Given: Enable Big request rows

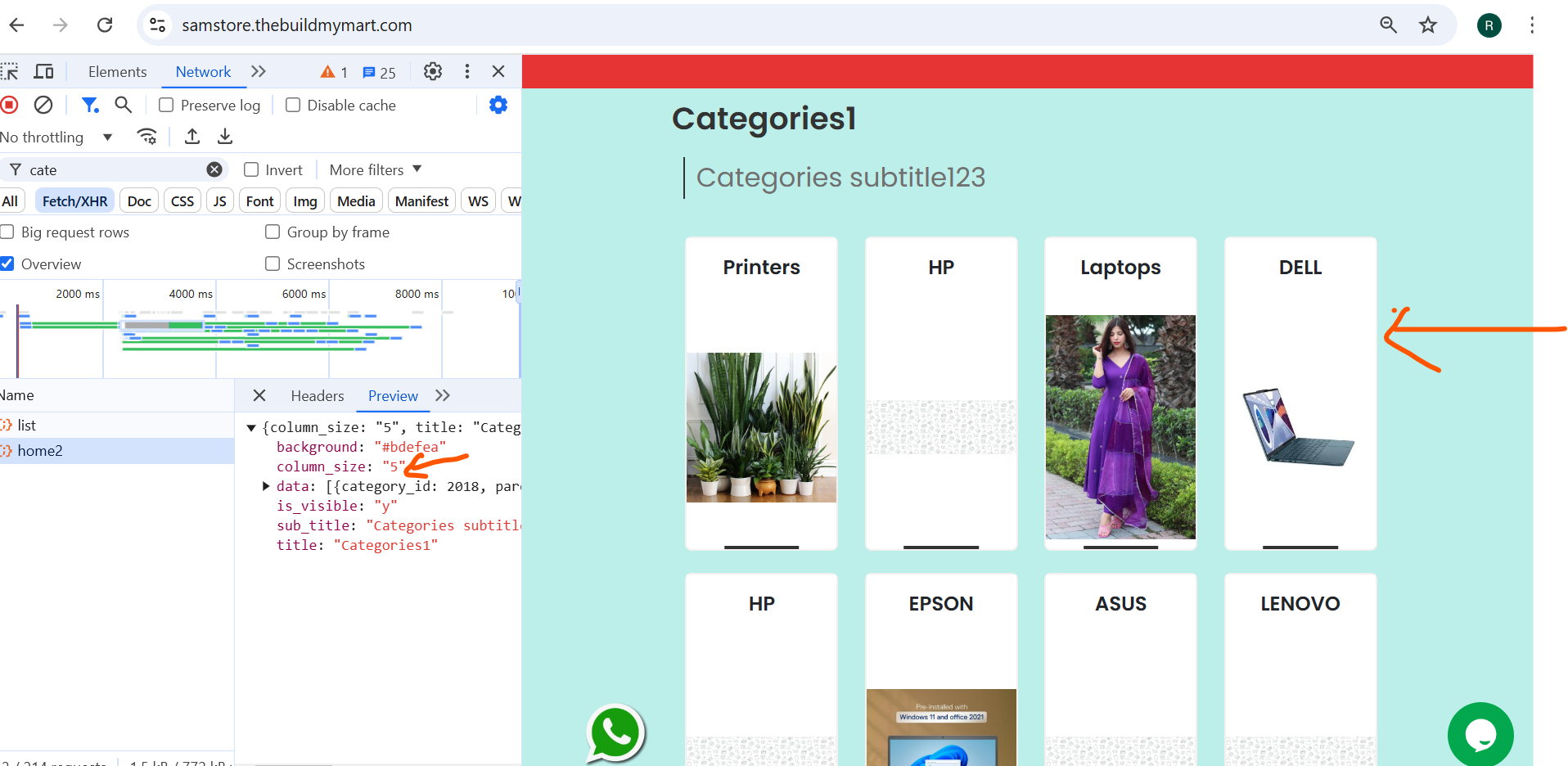Looking at the screenshot, I should click(7, 232).
